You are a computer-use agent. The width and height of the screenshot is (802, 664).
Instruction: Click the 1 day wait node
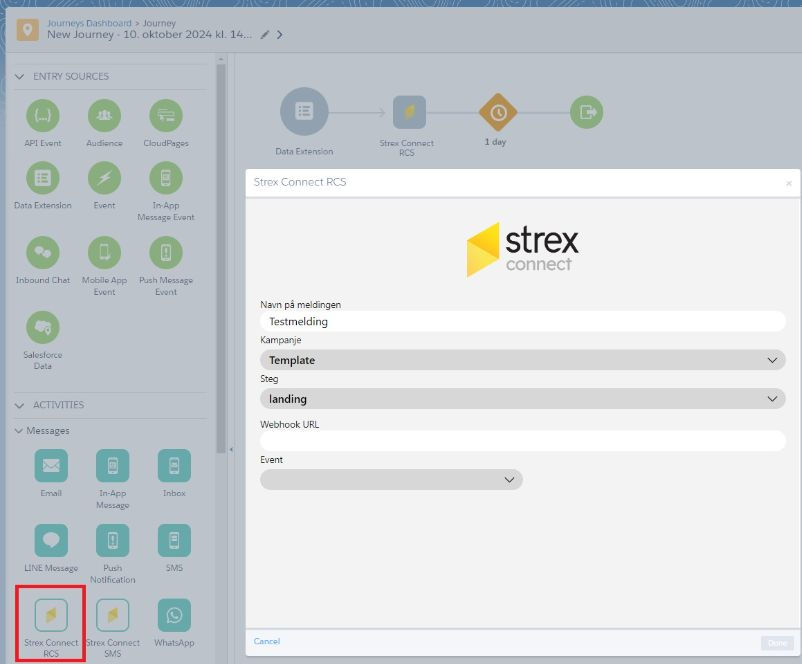[498, 112]
